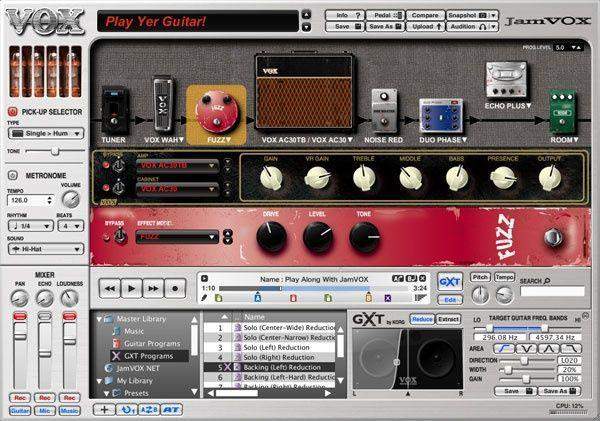Screen dimensions: 600x421
Task: Click the plus add button at bottom
Action: tap(104, 410)
